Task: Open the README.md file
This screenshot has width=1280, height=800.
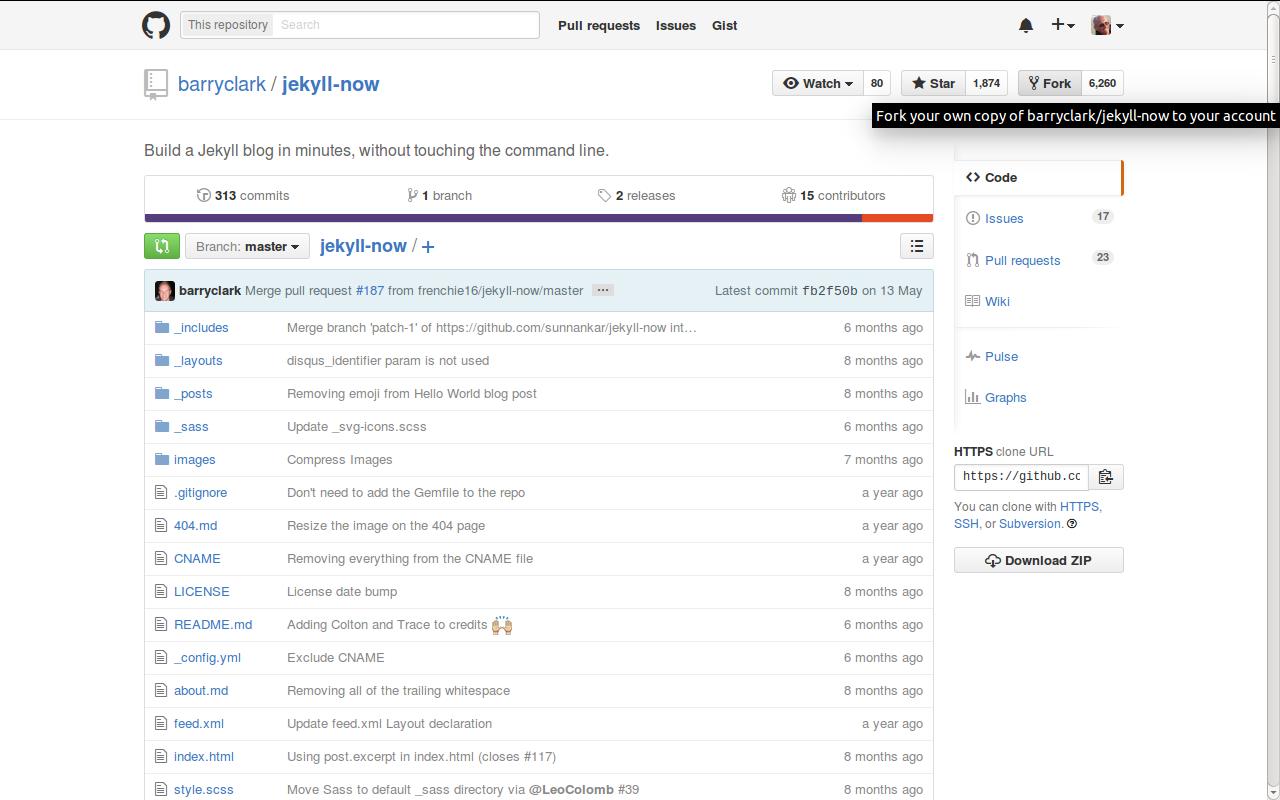Action: tap(213, 624)
